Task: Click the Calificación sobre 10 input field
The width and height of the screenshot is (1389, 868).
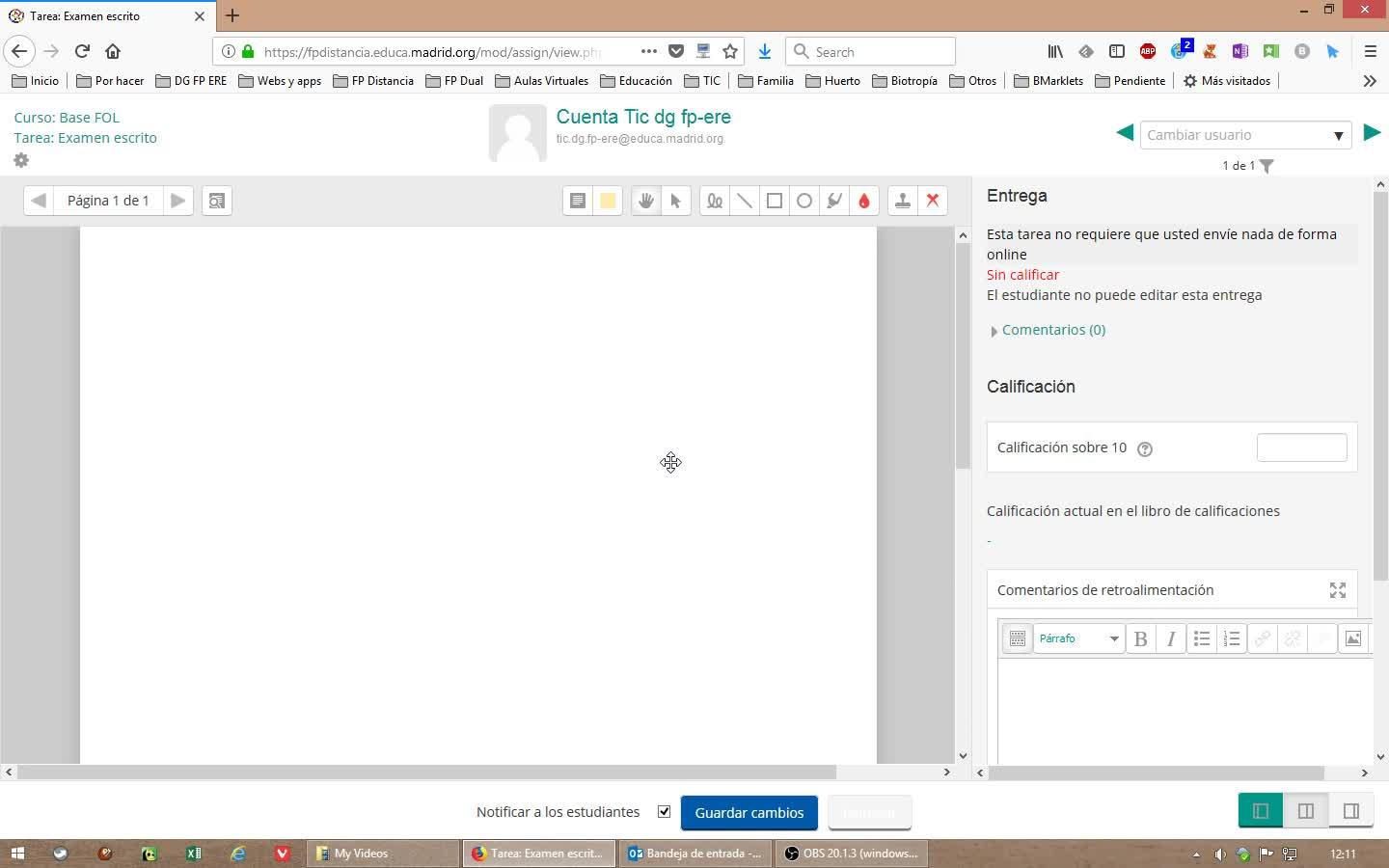Action: click(x=1301, y=448)
